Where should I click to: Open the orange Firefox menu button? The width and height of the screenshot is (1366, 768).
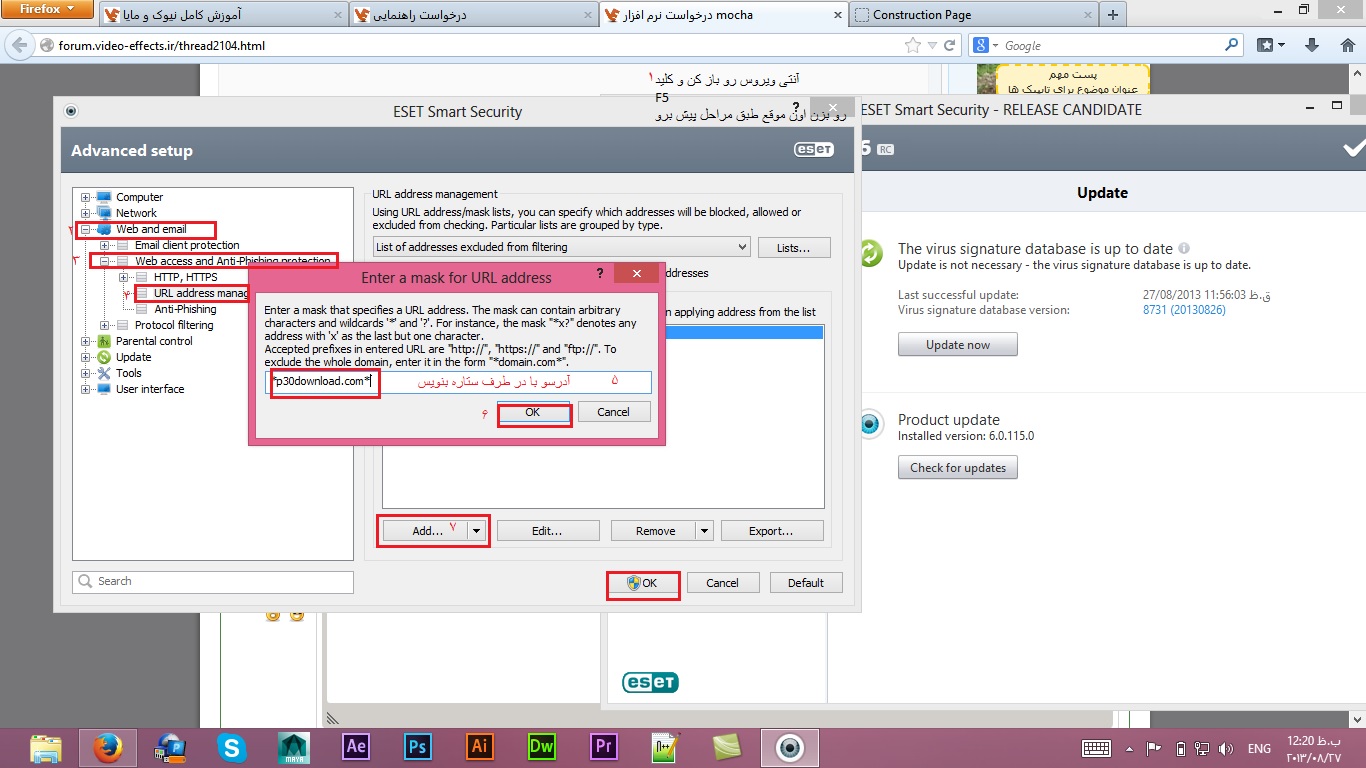47,9
